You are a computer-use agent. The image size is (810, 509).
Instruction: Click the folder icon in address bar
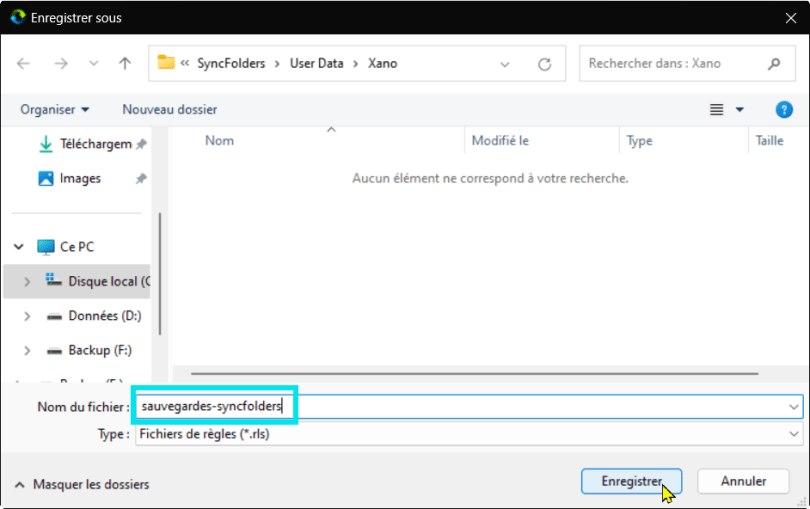[166, 63]
